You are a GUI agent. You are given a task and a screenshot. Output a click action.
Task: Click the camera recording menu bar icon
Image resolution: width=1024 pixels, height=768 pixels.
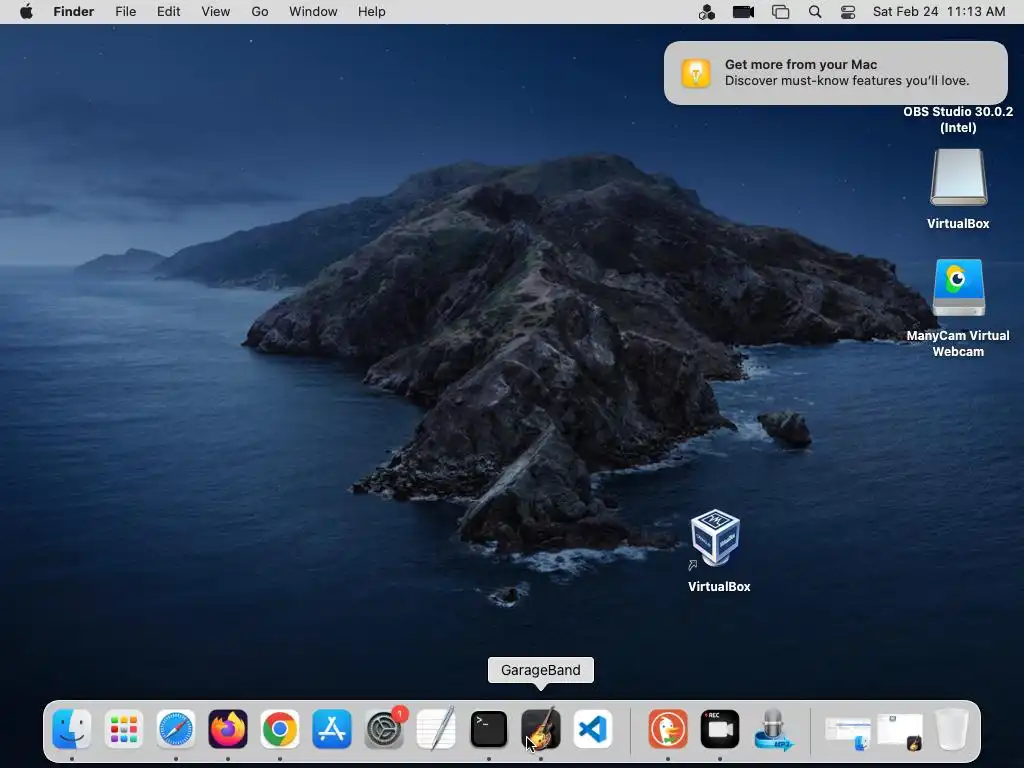point(743,12)
